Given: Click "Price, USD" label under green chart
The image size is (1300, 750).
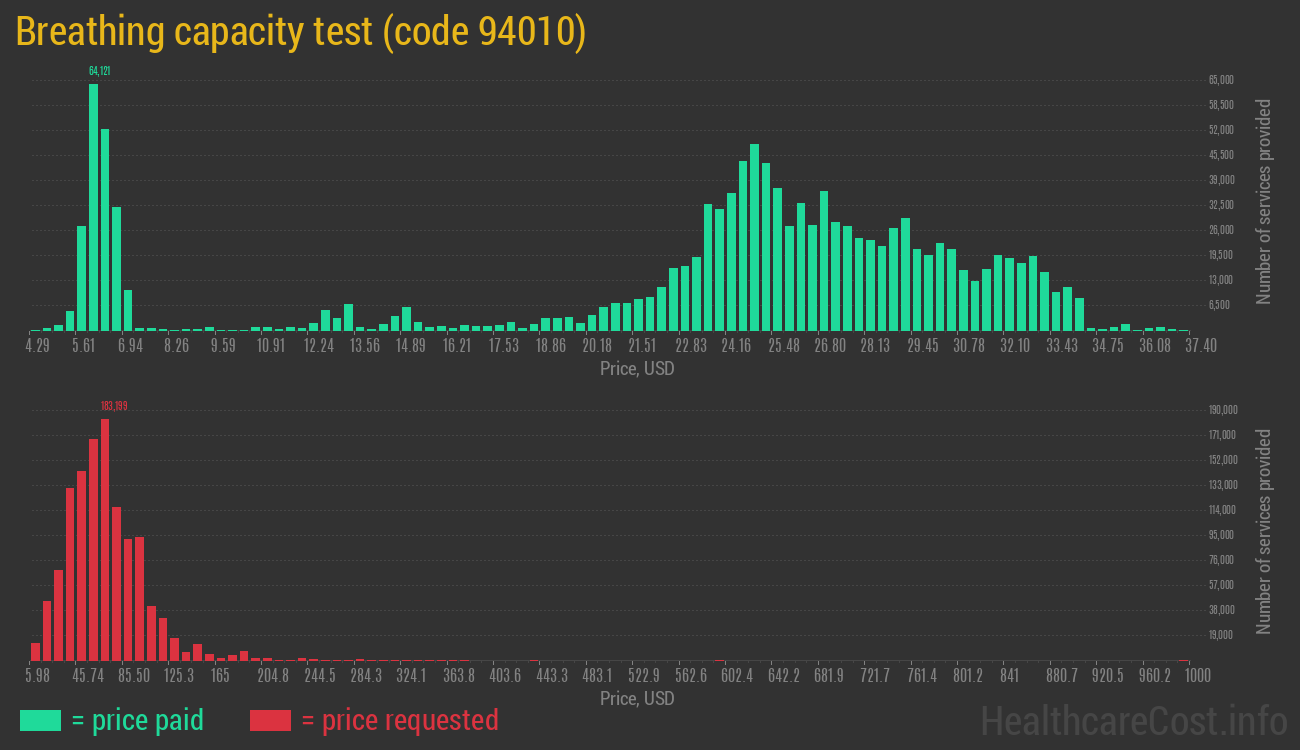Looking at the screenshot, I should (637, 369).
